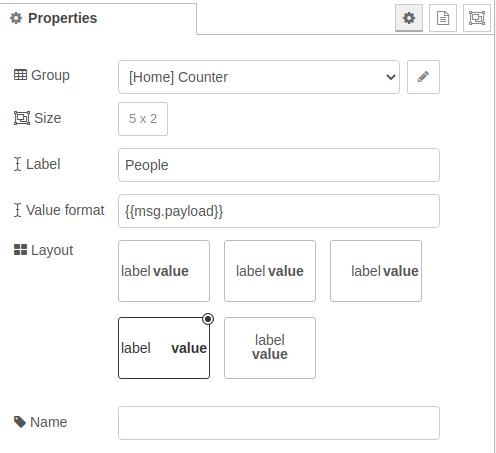This screenshot has height=453, width=496.
Task: Open node appearance icon button
Action: click(x=477, y=18)
